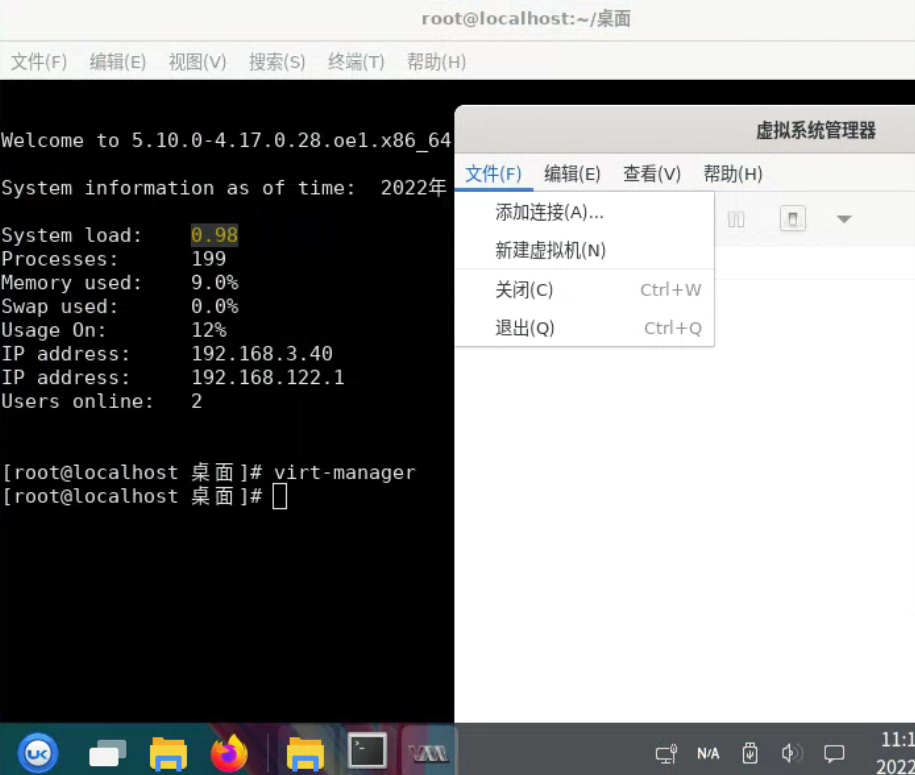Image resolution: width=915 pixels, height=775 pixels.
Task: Open the yellow folder file manager icon
Action: coord(168,753)
